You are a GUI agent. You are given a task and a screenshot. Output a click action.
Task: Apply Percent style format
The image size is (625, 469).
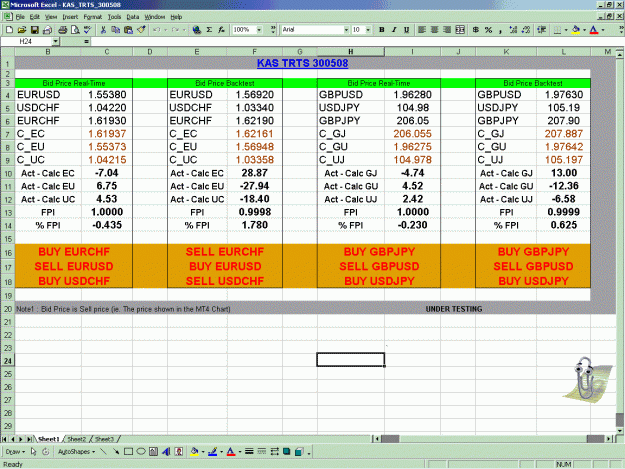click(488, 30)
